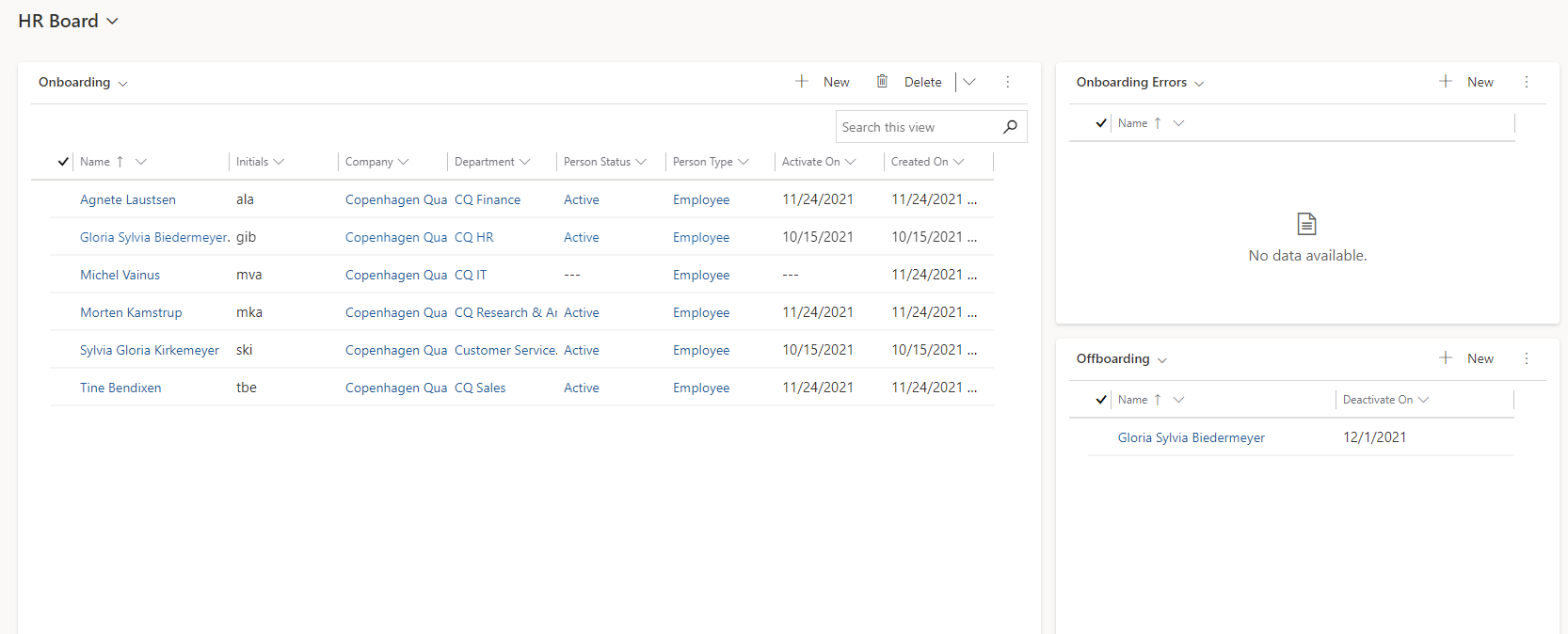Click the plus icon in Offboarding panel

[1446, 358]
